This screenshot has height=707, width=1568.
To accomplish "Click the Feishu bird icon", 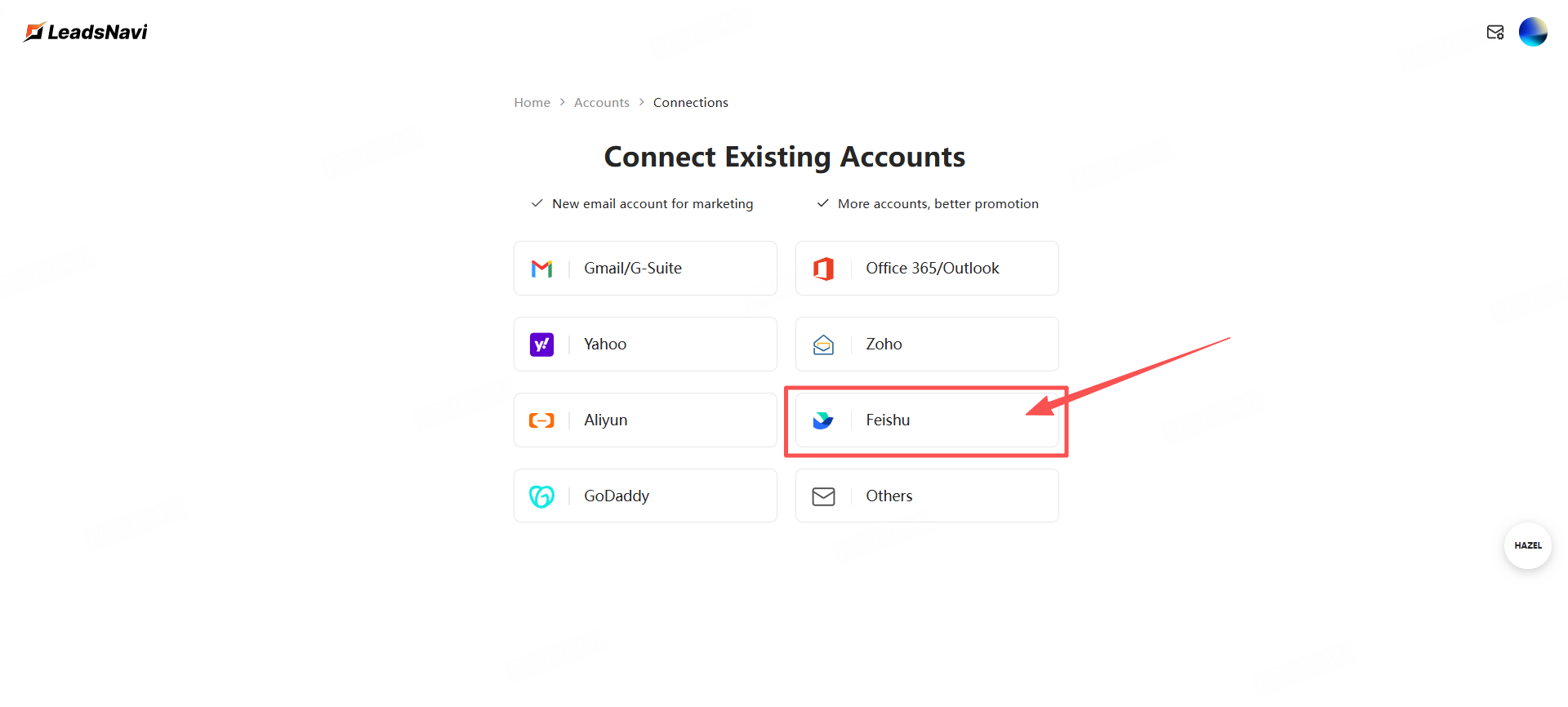I will coord(823,420).
